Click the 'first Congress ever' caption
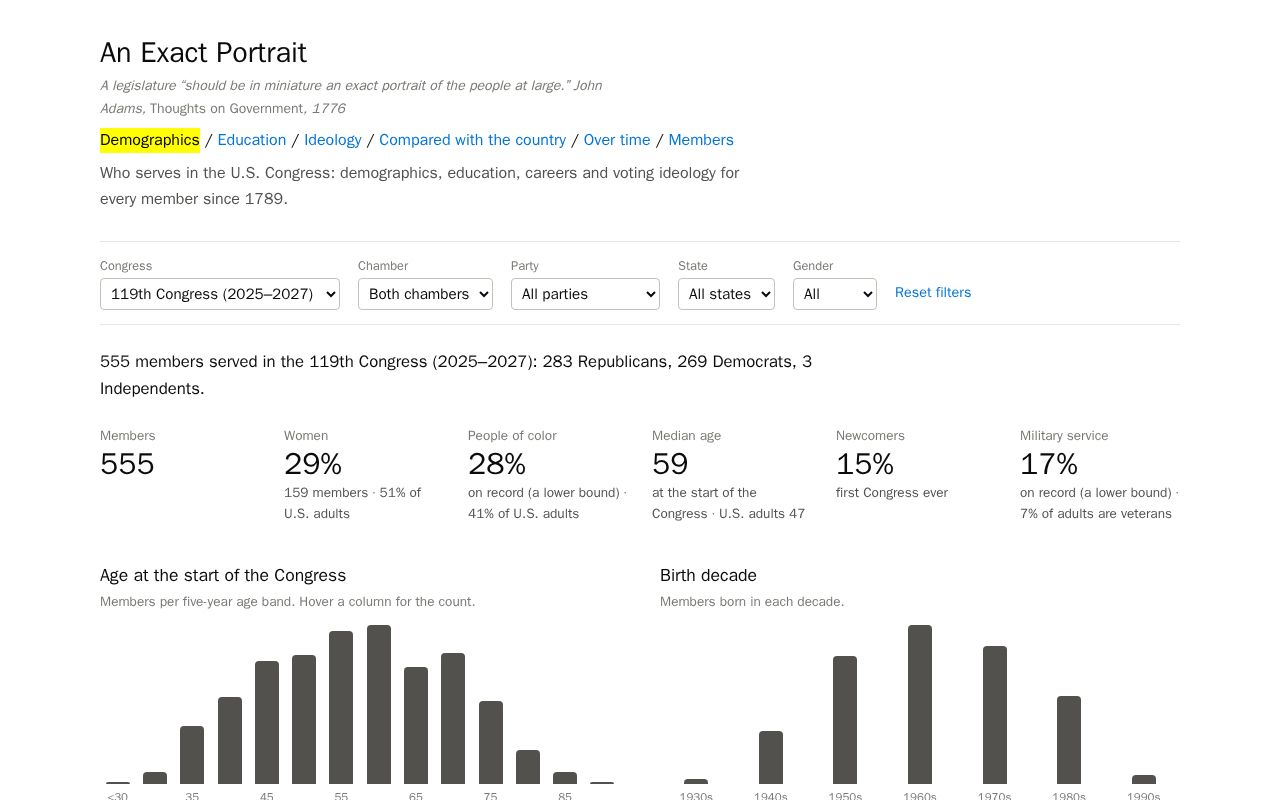 pos(892,493)
